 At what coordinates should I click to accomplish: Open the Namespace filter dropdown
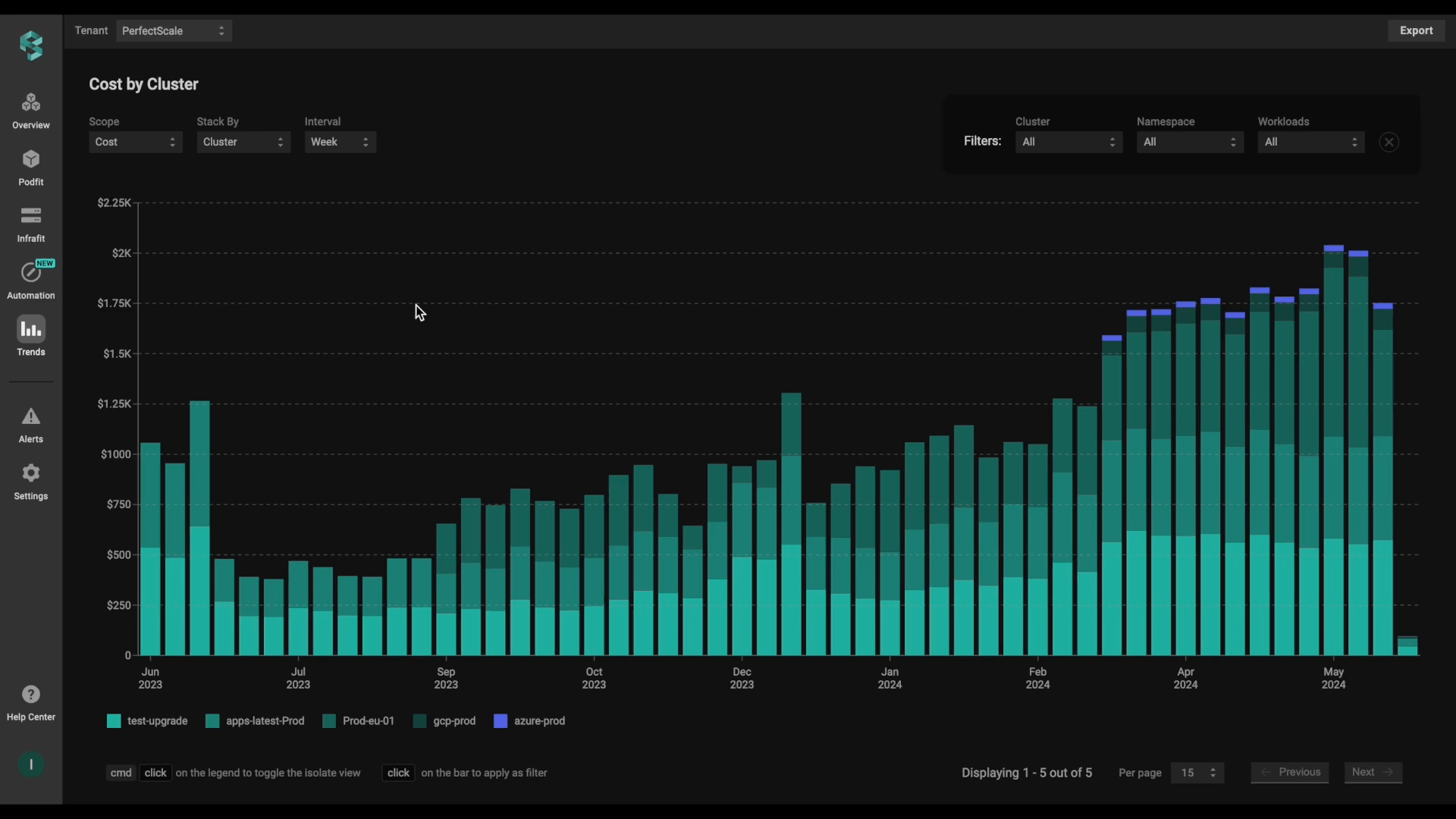[x=1189, y=142]
